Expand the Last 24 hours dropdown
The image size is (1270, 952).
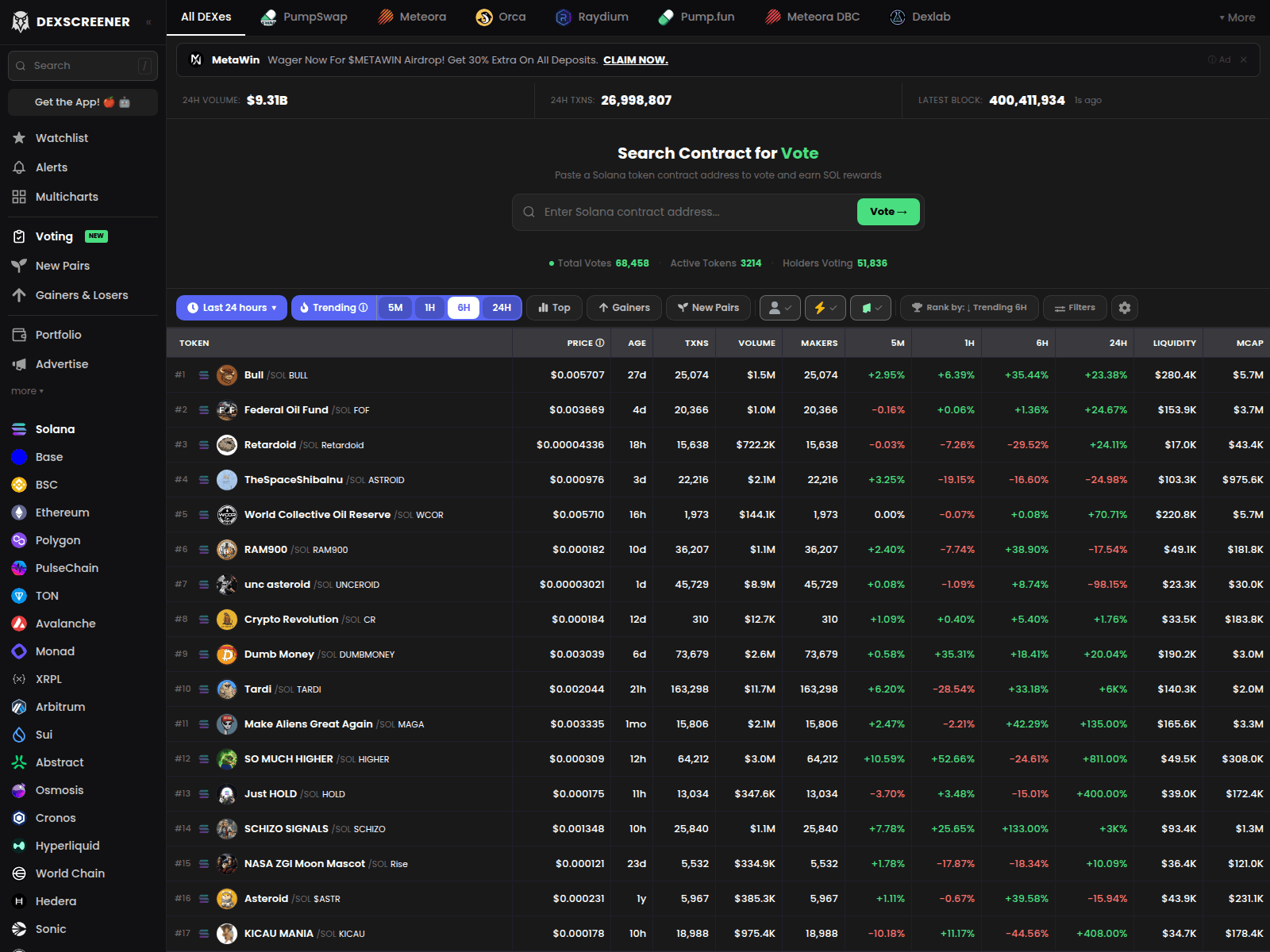[232, 308]
